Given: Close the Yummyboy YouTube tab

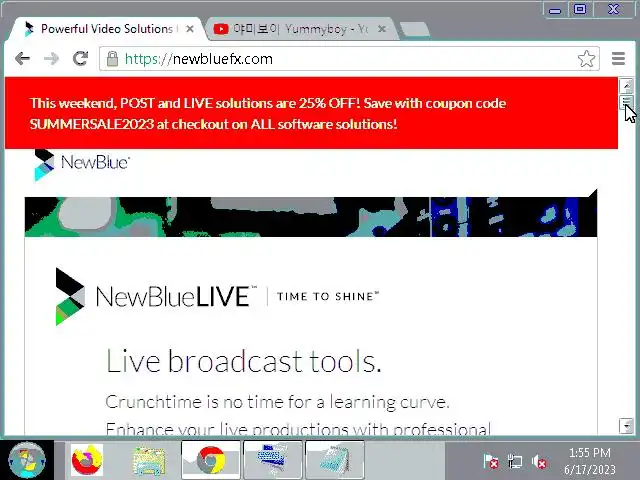Looking at the screenshot, I should coord(382,29).
